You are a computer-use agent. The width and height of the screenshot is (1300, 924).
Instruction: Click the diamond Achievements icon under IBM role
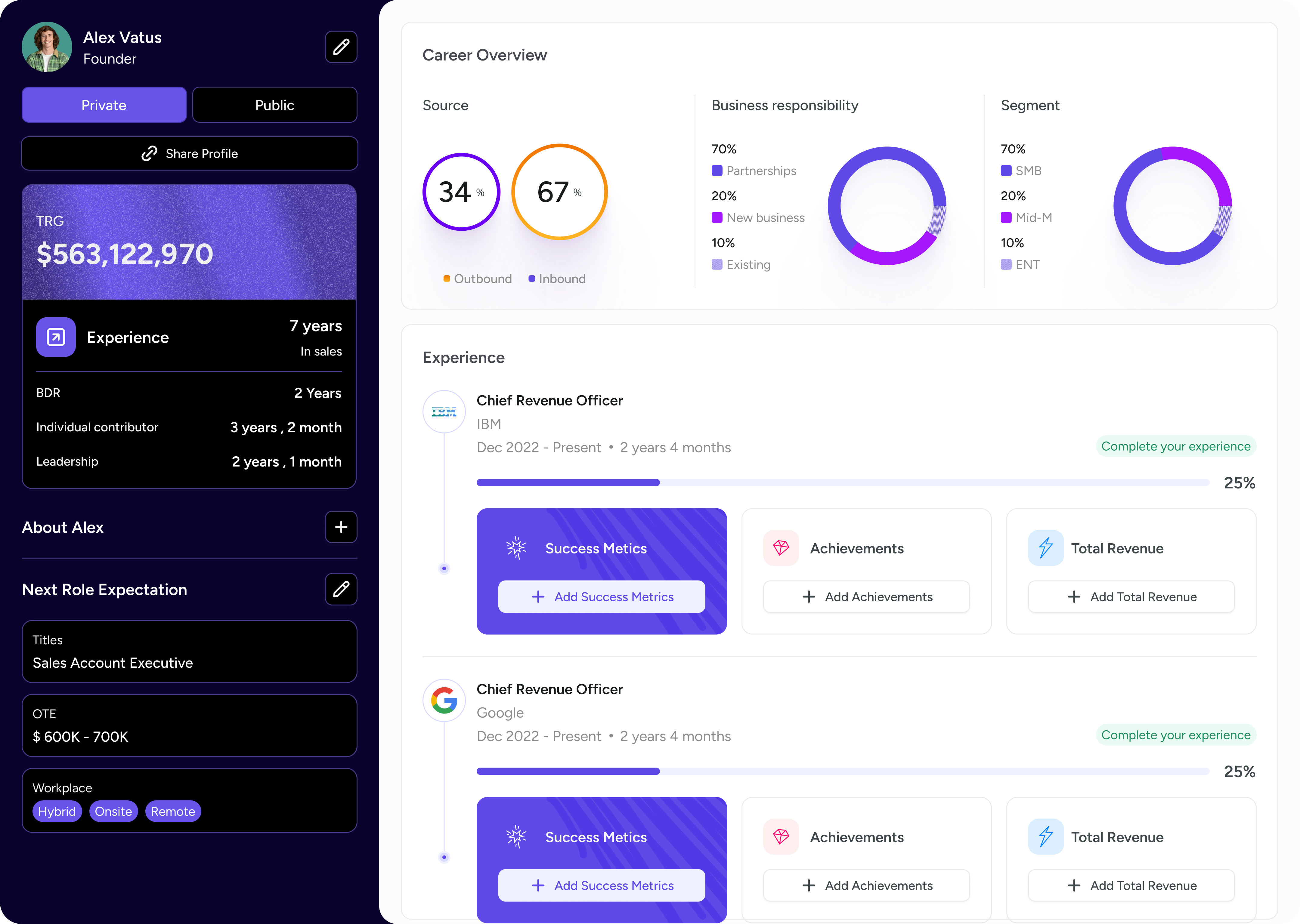tap(782, 548)
